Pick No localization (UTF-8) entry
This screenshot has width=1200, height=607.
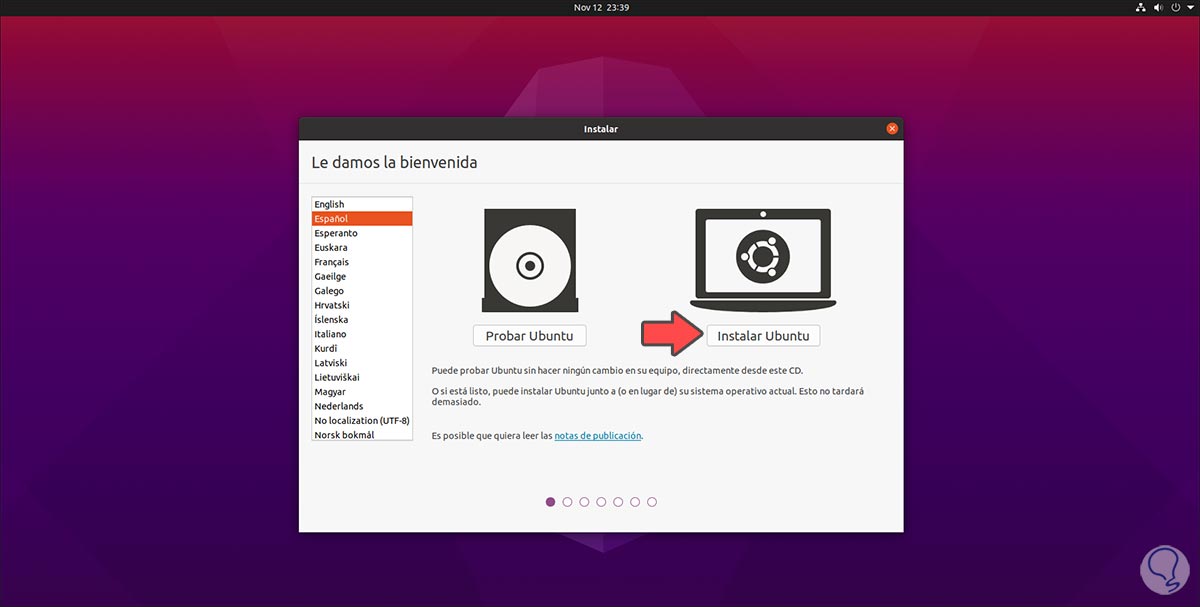point(362,420)
